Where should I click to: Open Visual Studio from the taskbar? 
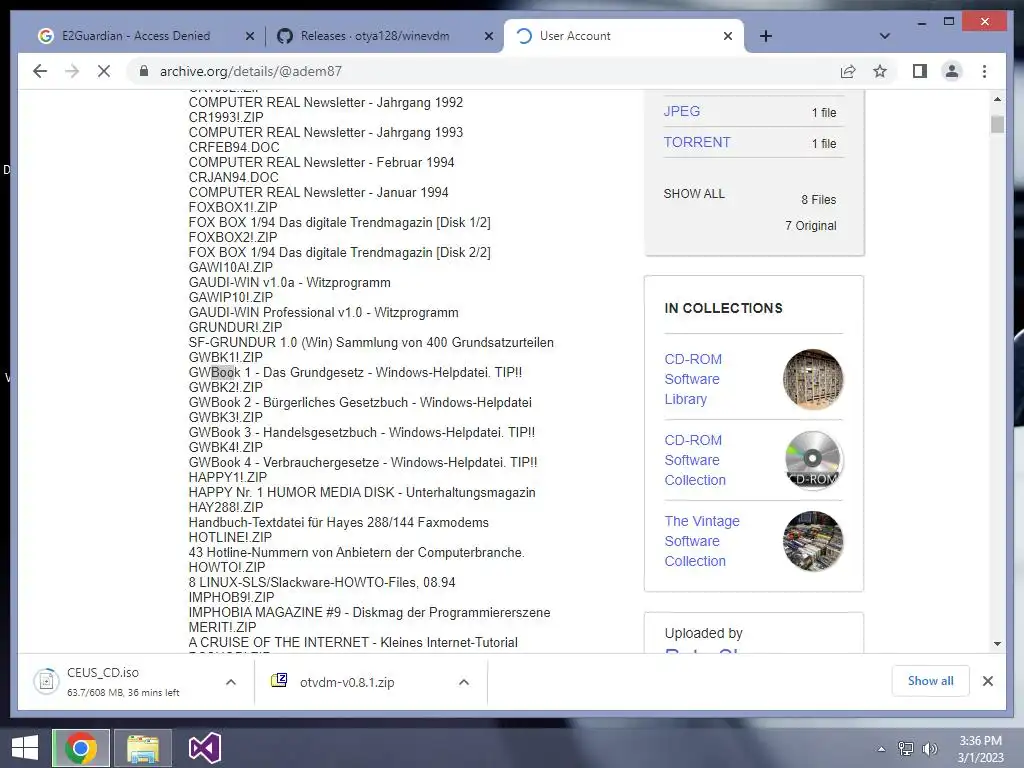click(x=204, y=748)
